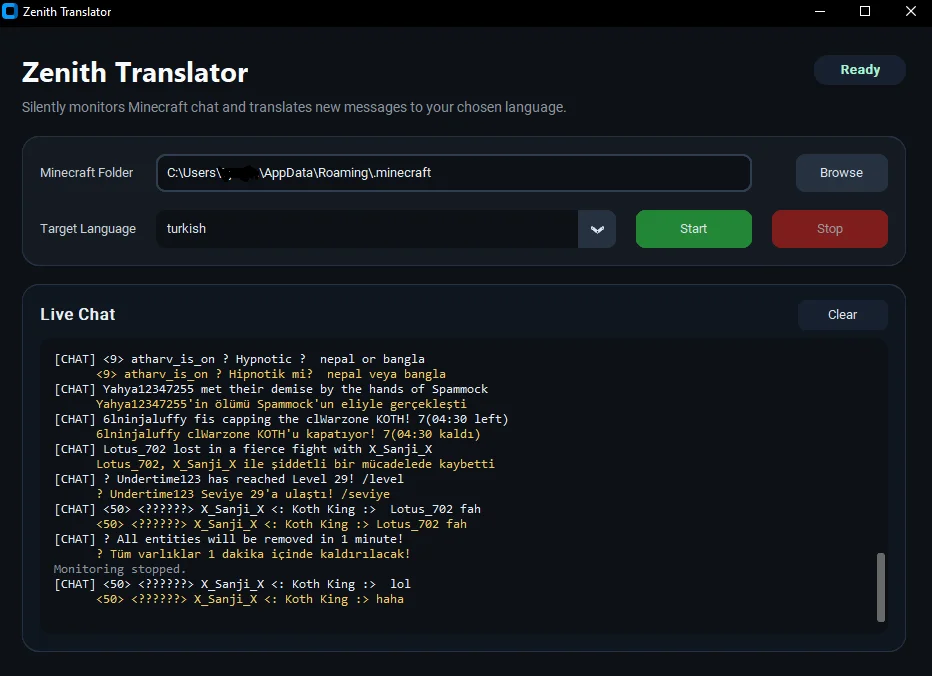The width and height of the screenshot is (932, 676).
Task: Click the large 'Zenith Translator' page heading
Action: click(x=135, y=73)
